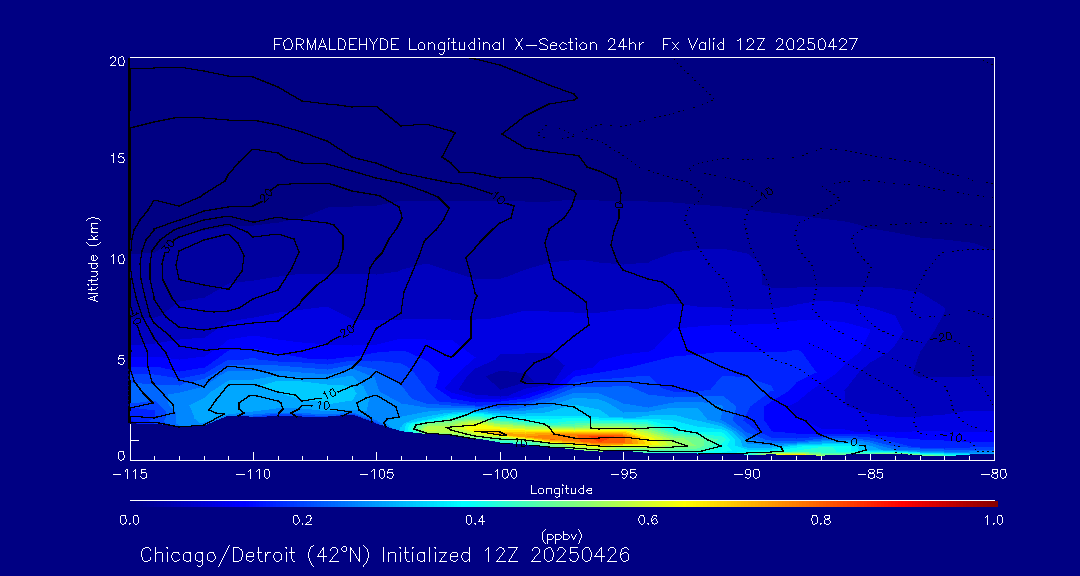Click the colorbar value label '0.4'
Image resolution: width=1080 pixels, height=576 pixels.
tap(476, 520)
